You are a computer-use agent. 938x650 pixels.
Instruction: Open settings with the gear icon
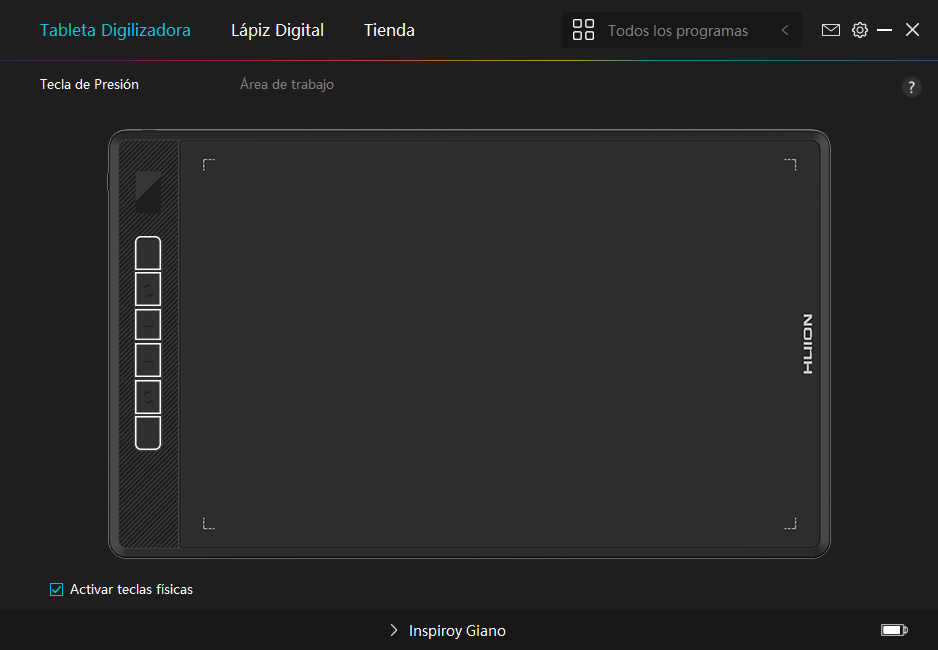(859, 30)
